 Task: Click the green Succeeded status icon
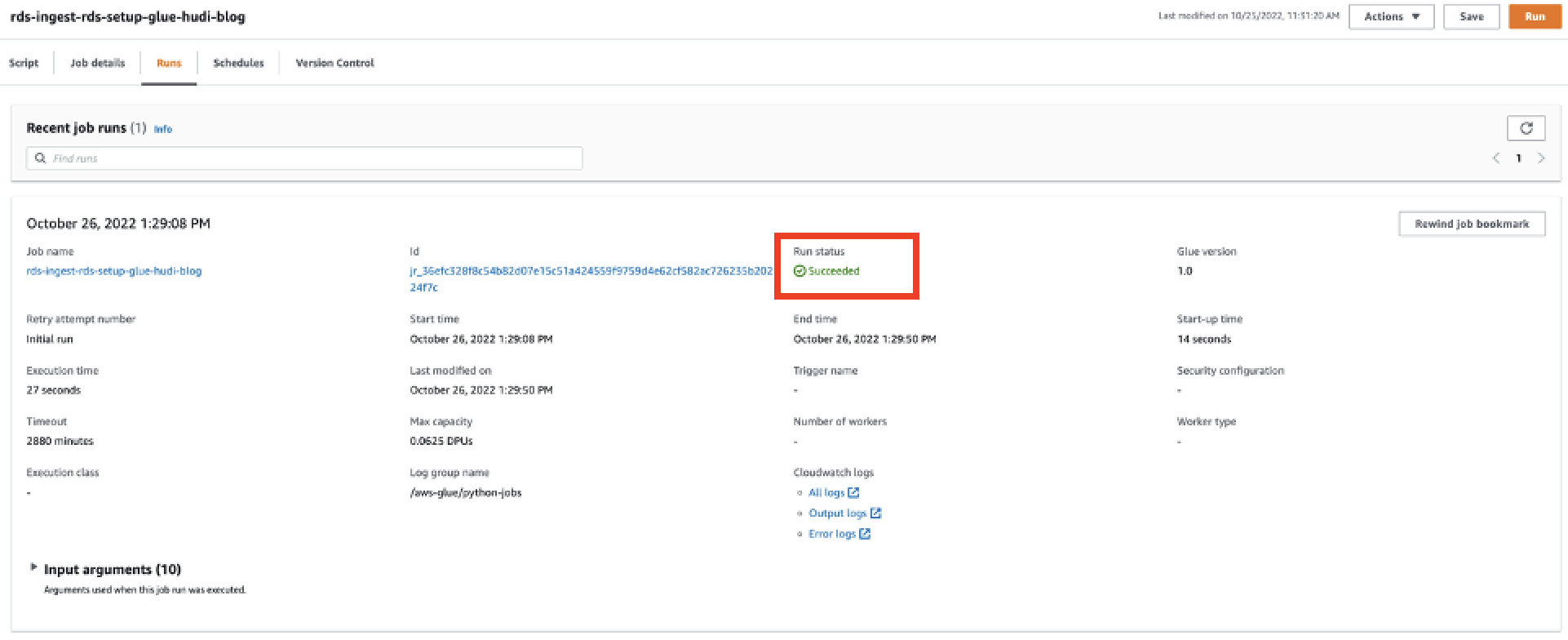pos(800,271)
